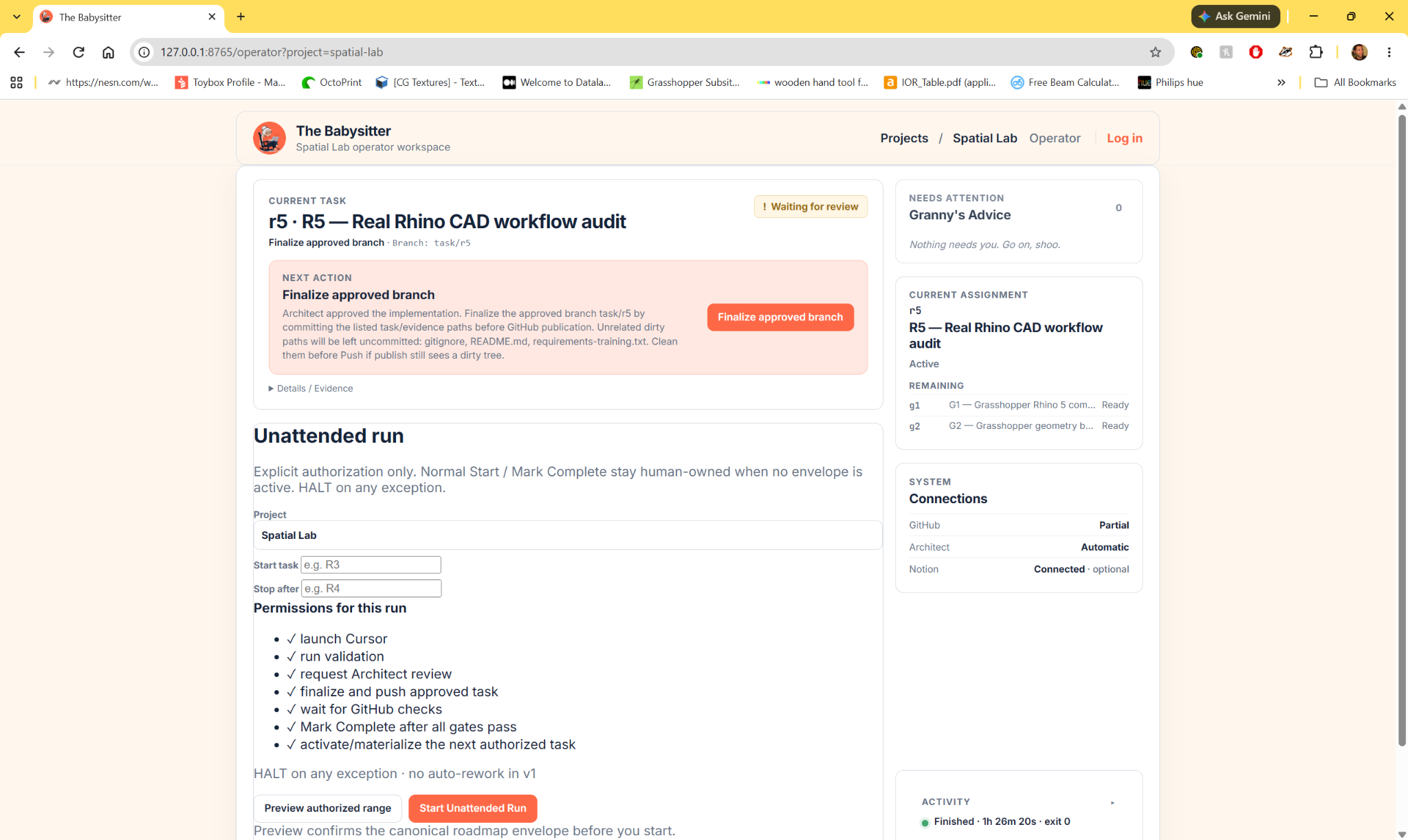1408x840 pixels.
Task: Click the page vertical scrollbar
Action: (x=1402, y=430)
